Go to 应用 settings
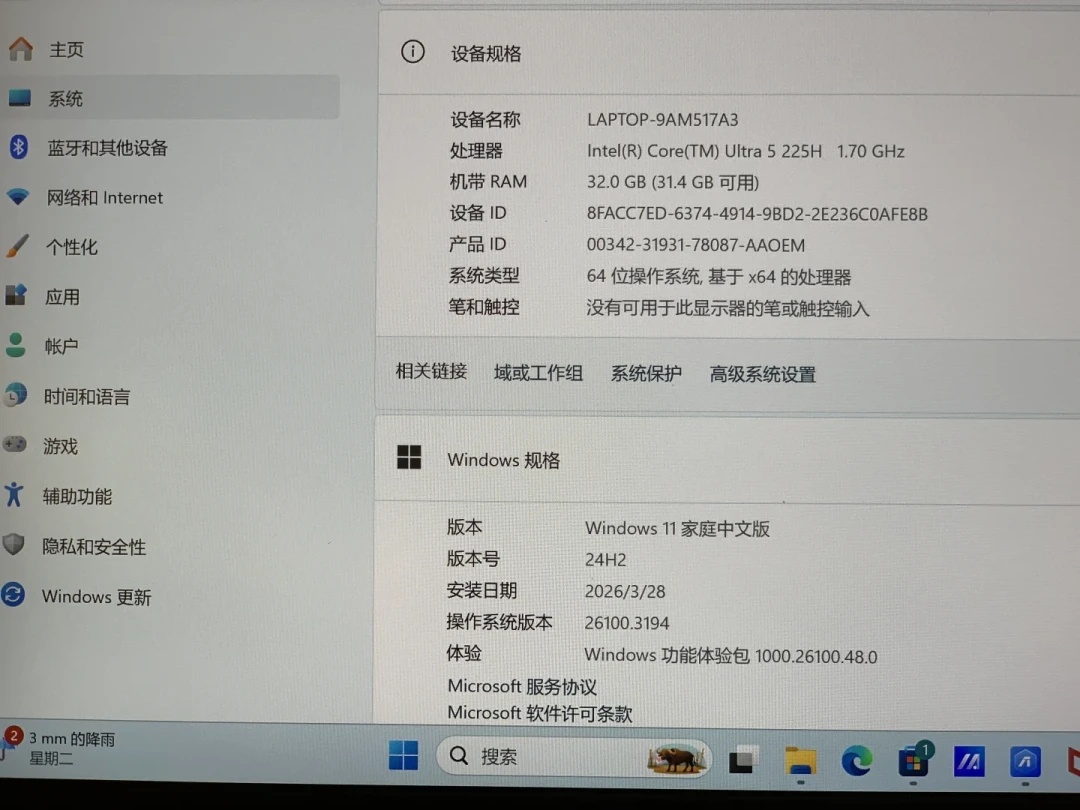 (x=63, y=297)
